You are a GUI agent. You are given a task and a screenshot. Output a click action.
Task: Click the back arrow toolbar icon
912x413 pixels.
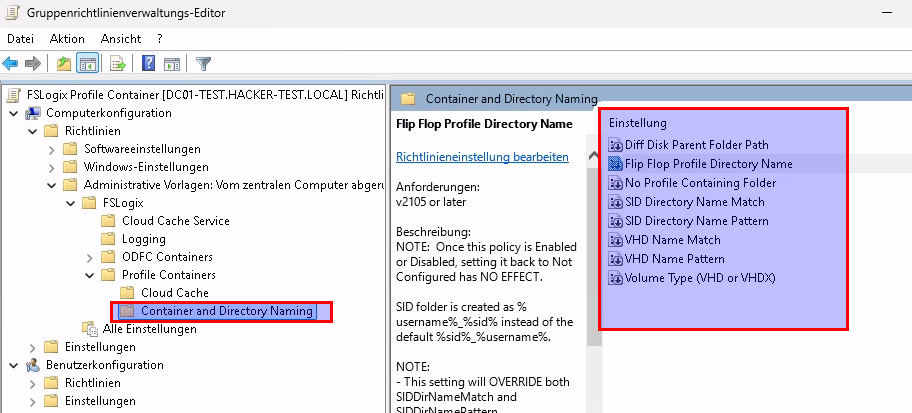(x=11, y=64)
